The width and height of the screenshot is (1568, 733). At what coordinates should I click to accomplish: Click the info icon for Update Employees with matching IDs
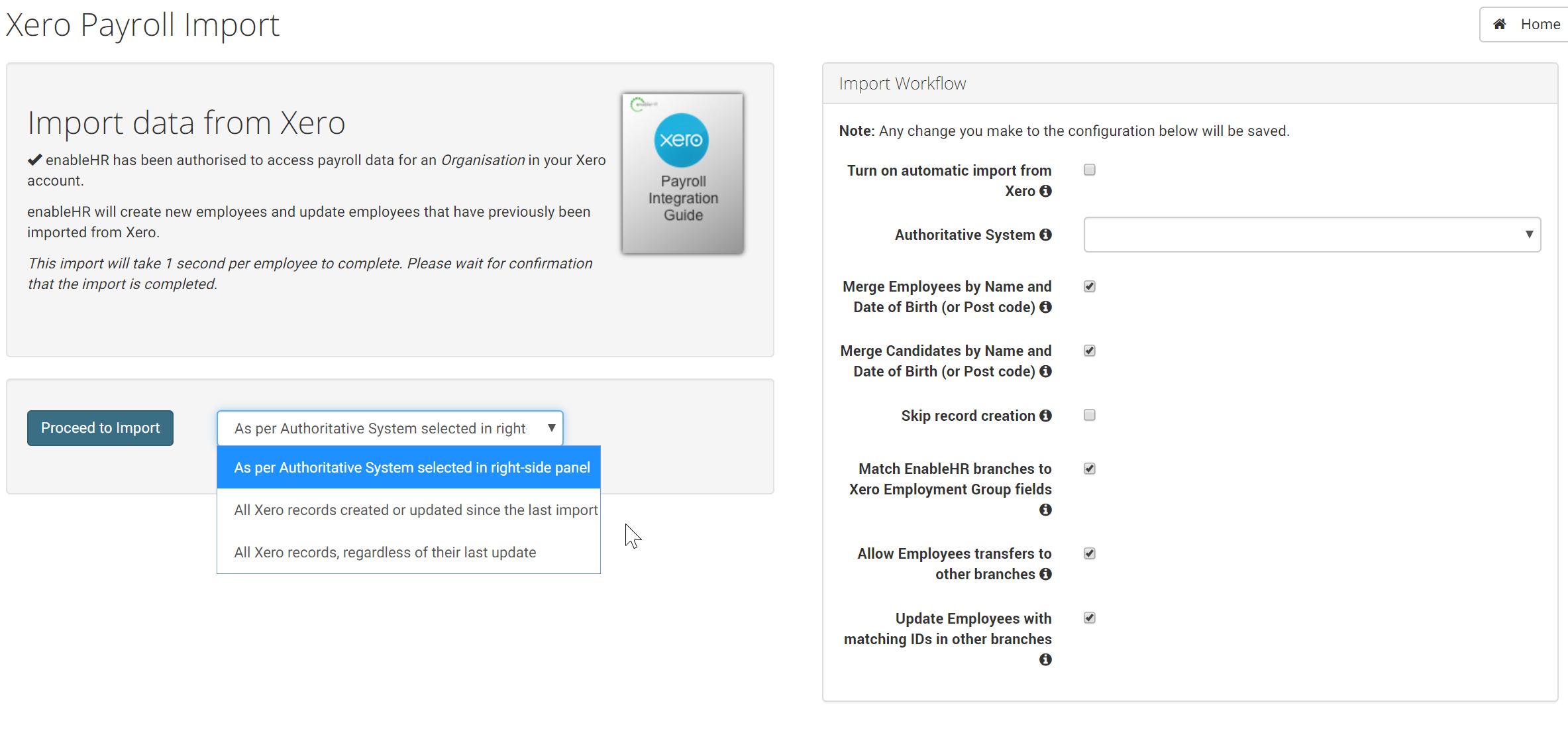tap(1045, 659)
